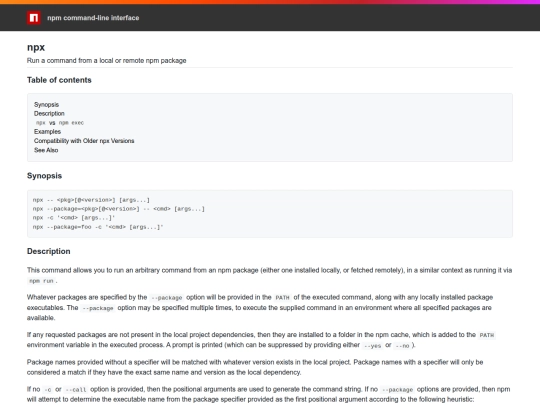
Task: Click the Synopsis section heading
Action: point(44,176)
